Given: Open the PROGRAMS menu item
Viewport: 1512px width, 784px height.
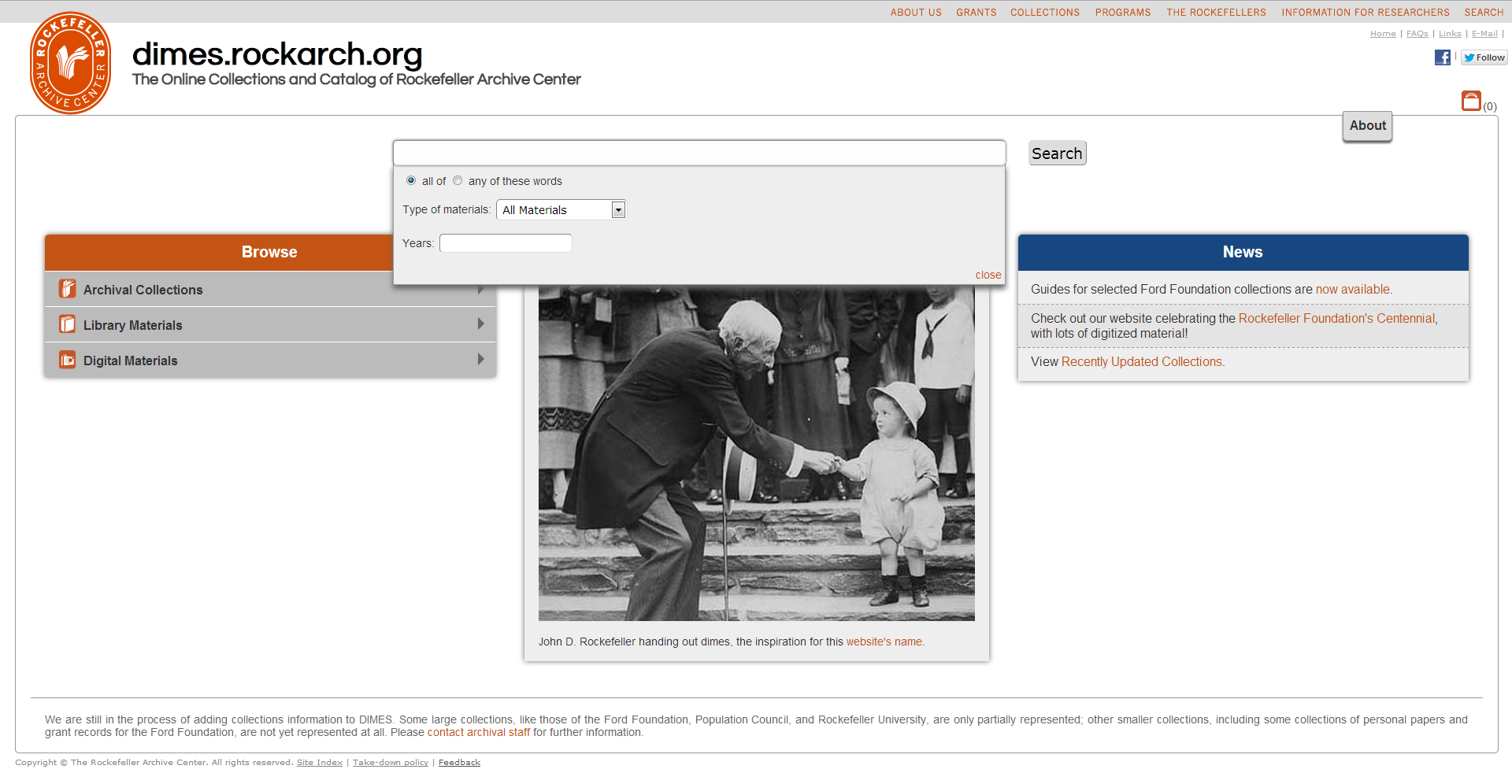Looking at the screenshot, I should pos(1123,12).
